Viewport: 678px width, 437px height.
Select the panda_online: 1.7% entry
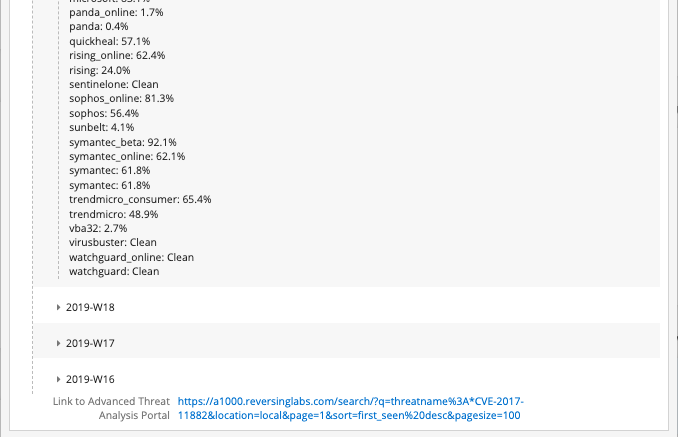[118, 13]
